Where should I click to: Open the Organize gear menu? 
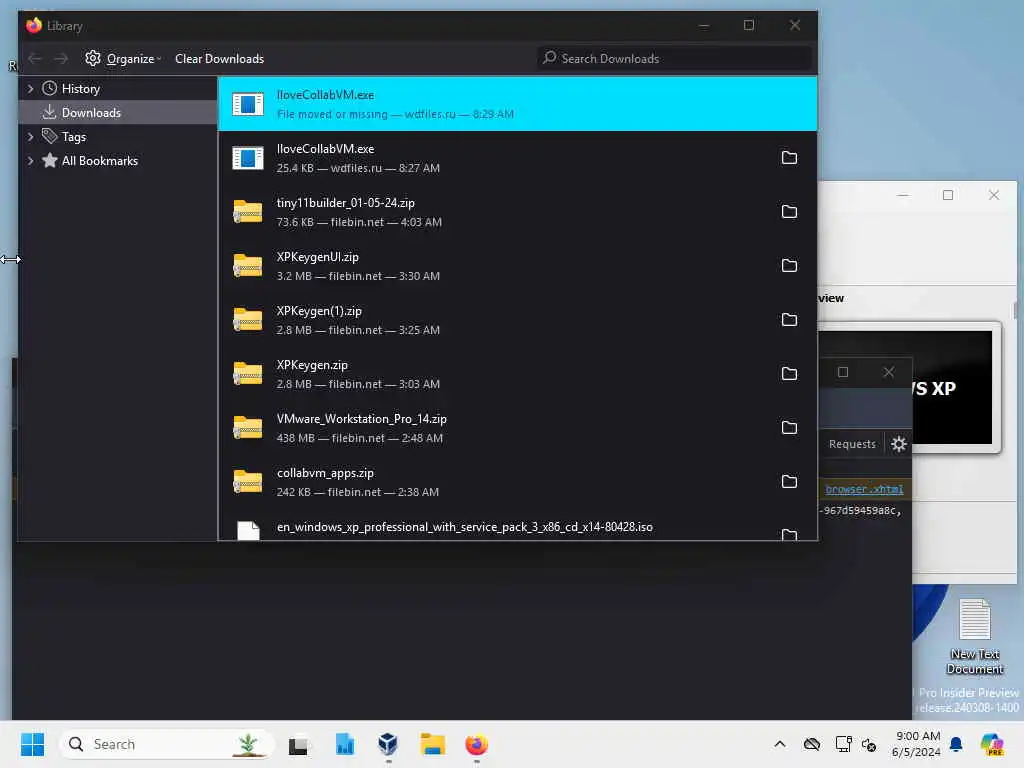123,59
